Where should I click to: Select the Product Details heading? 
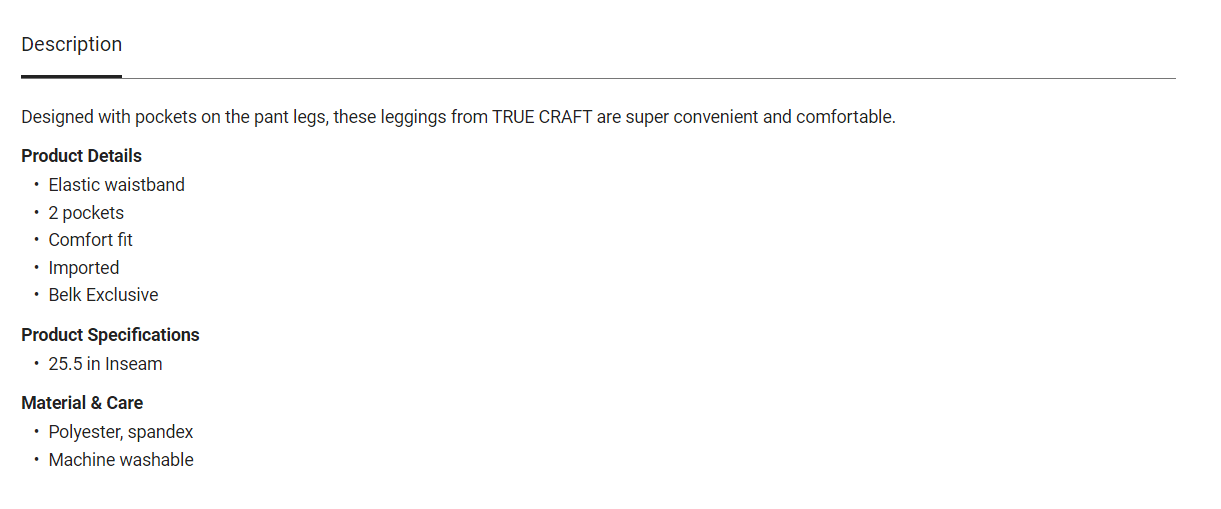pyautogui.click(x=81, y=156)
